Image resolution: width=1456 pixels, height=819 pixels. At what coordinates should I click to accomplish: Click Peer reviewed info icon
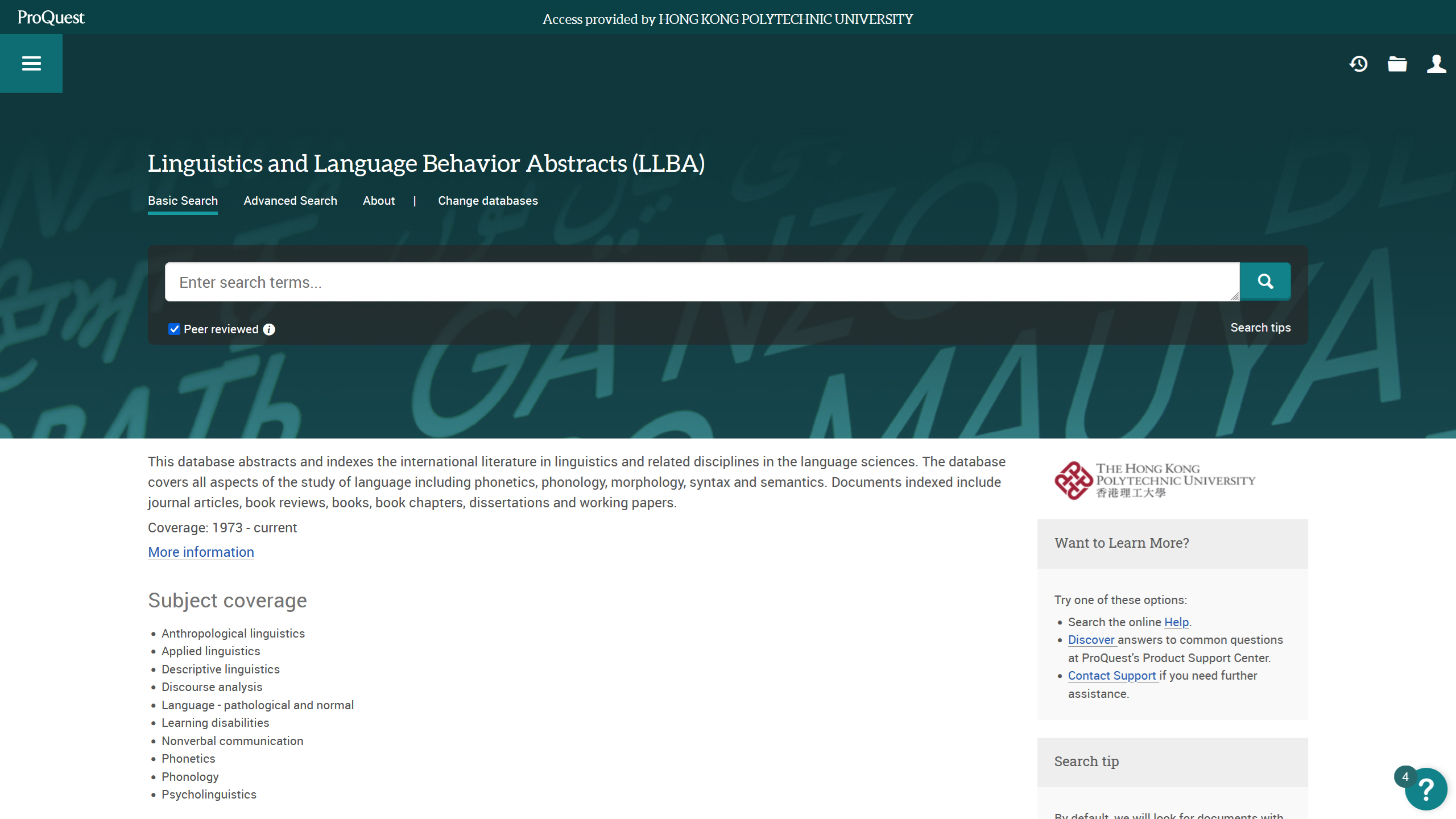click(x=269, y=329)
